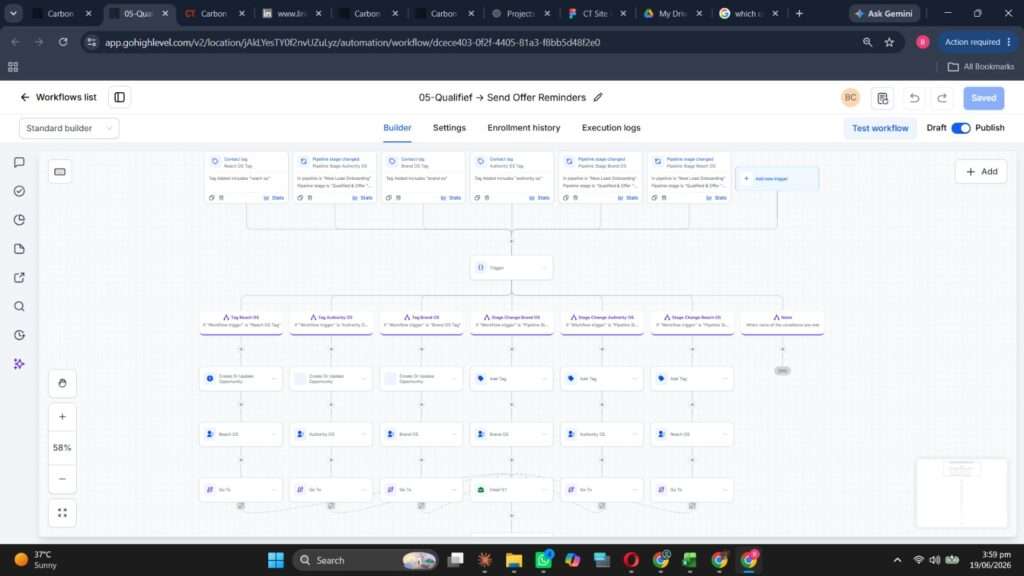Click keyboard shortcuts icon on canvas
The image size is (1024, 576).
coord(60,172)
